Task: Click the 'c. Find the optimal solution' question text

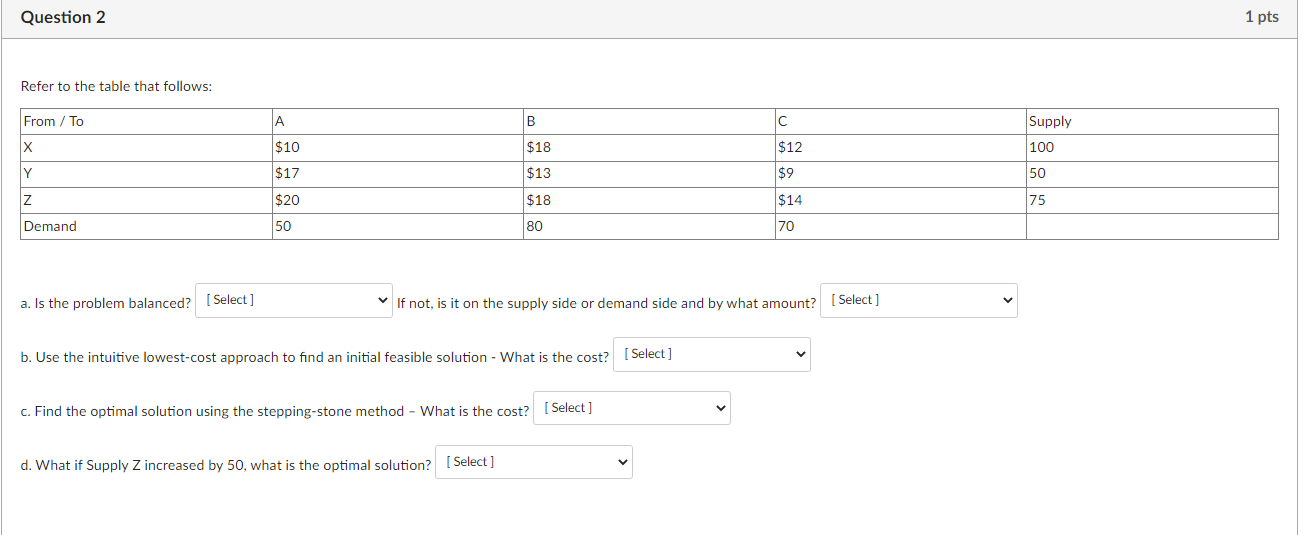Action: coord(275,411)
